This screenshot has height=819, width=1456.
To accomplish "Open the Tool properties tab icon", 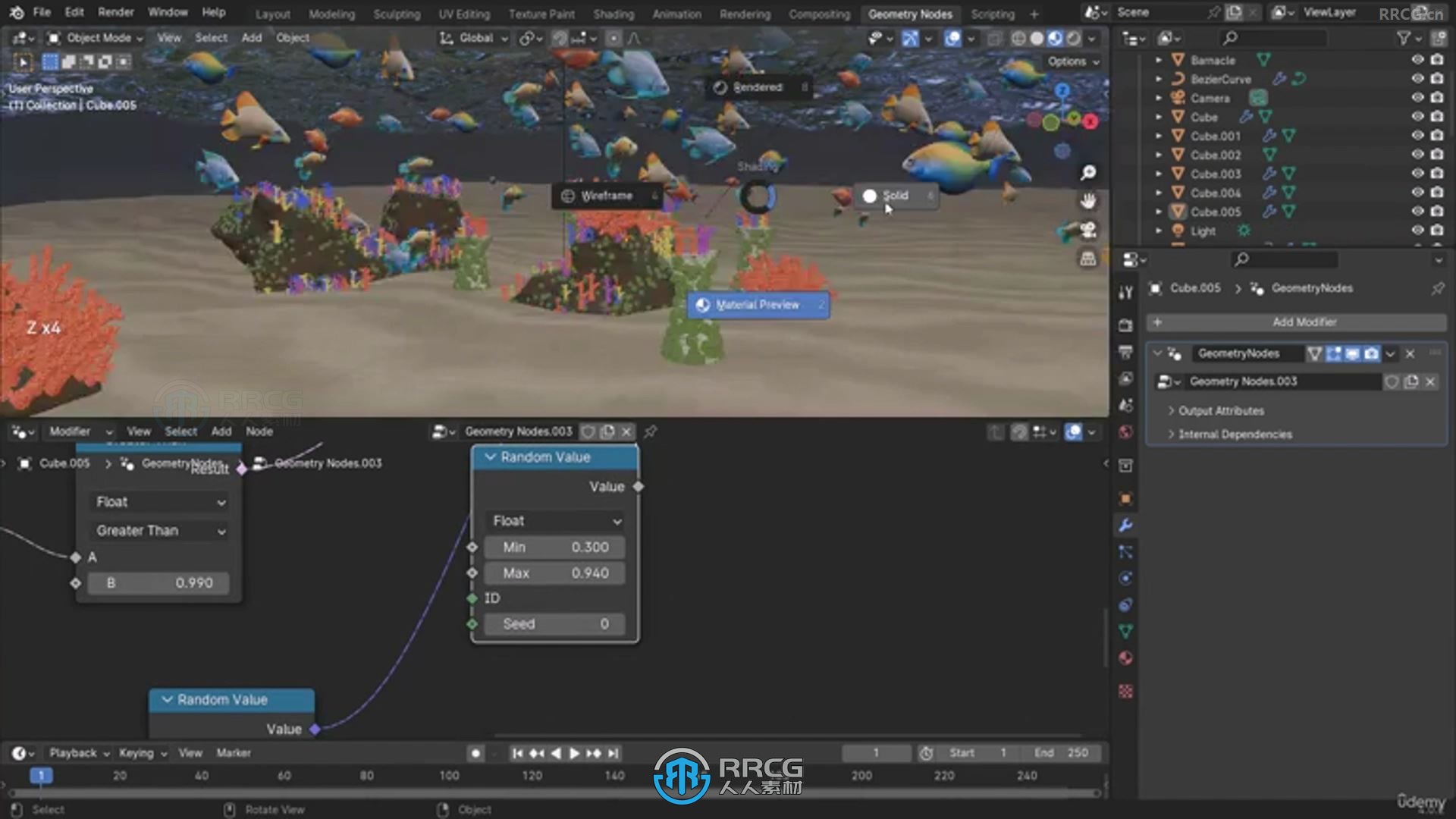I will click(x=1125, y=293).
